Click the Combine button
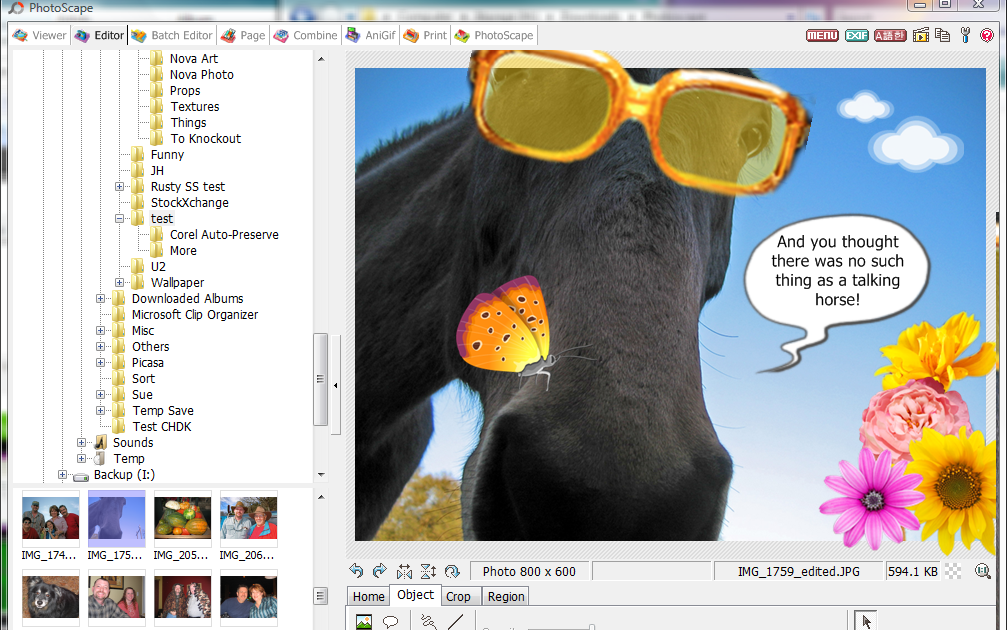 click(305, 35)
